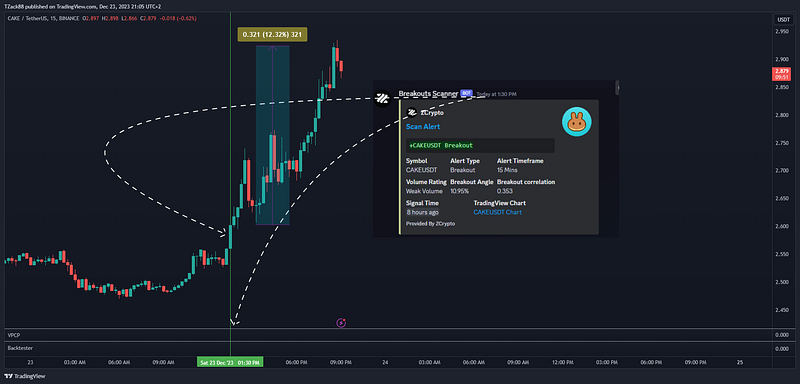
Task: Click the 12:00 PM time axis label
Action: point(563,362)
